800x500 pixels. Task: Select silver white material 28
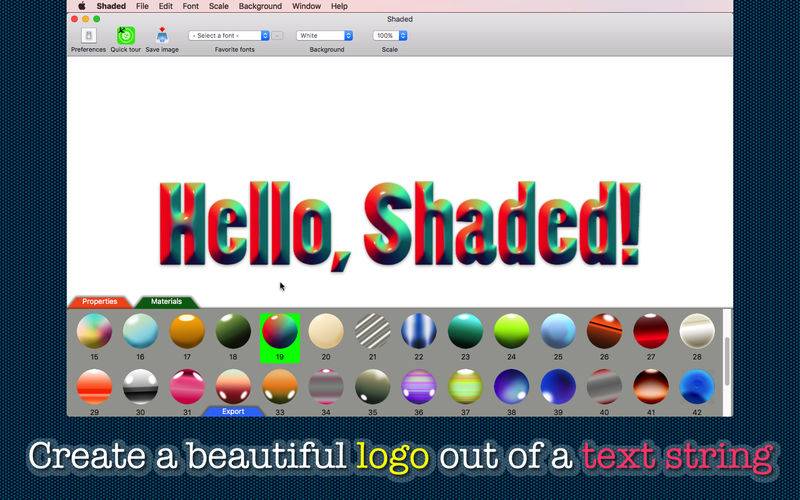(x=697, y=331)
